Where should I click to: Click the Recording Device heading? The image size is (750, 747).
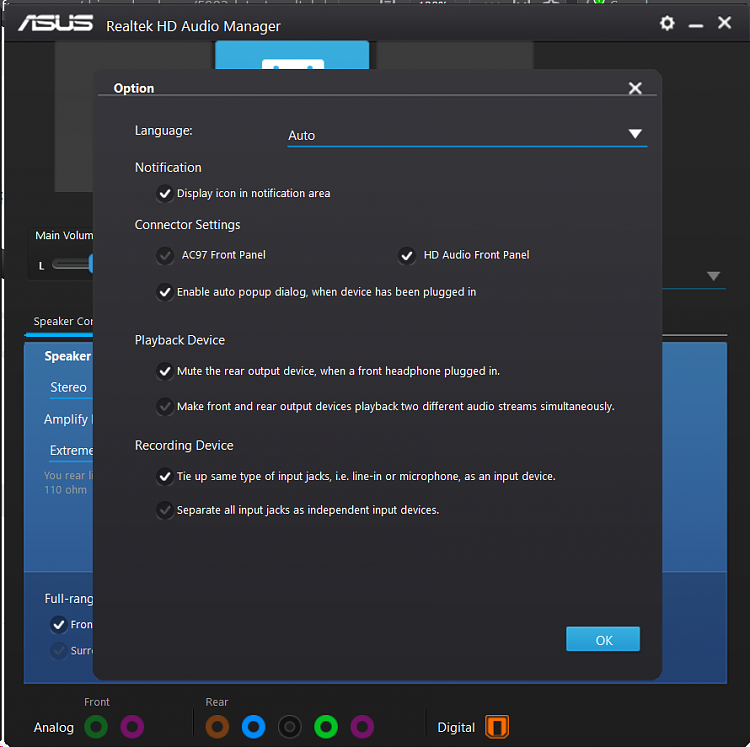point(184,445)
